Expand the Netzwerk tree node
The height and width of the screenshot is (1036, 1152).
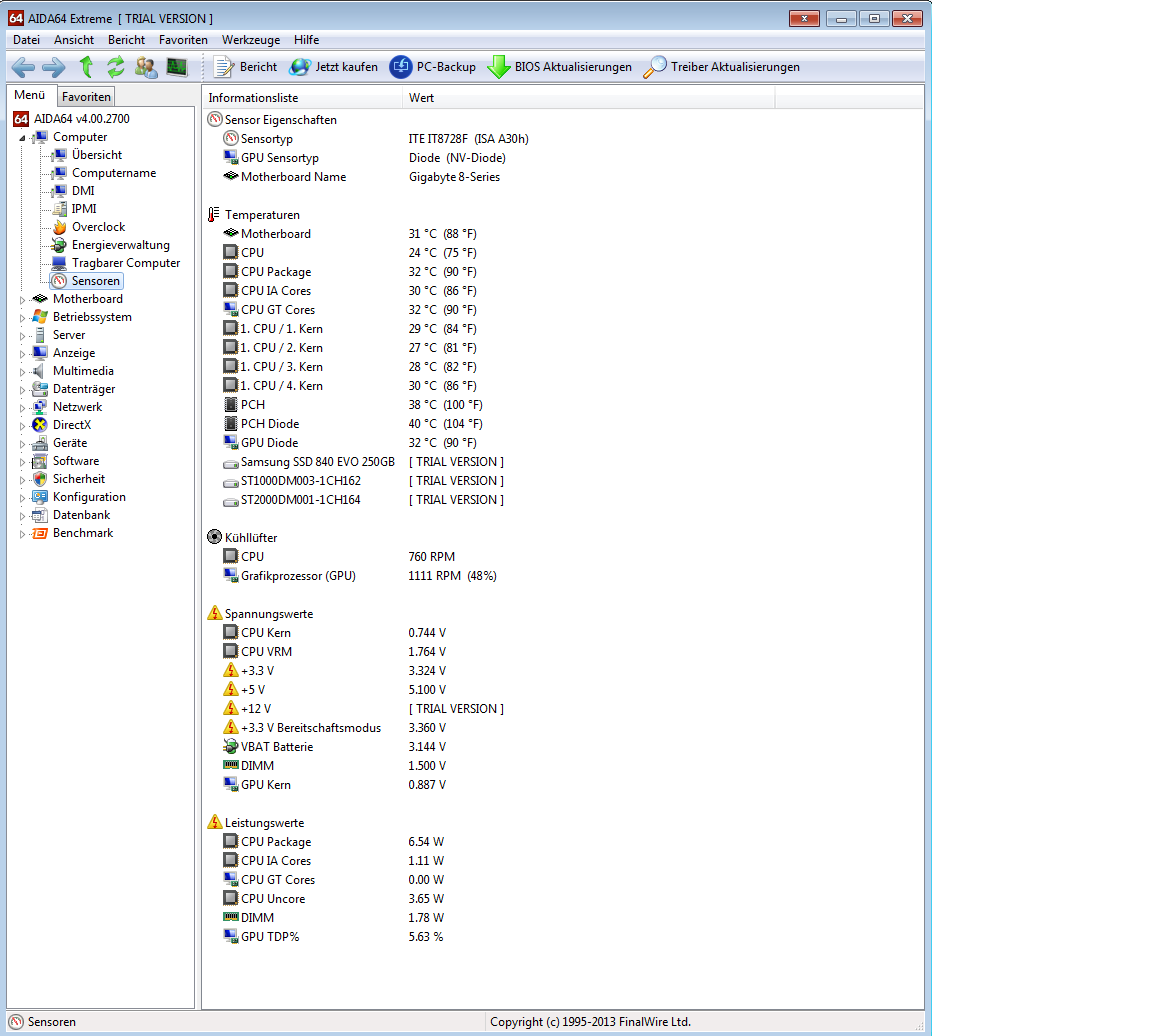[22, 408]
